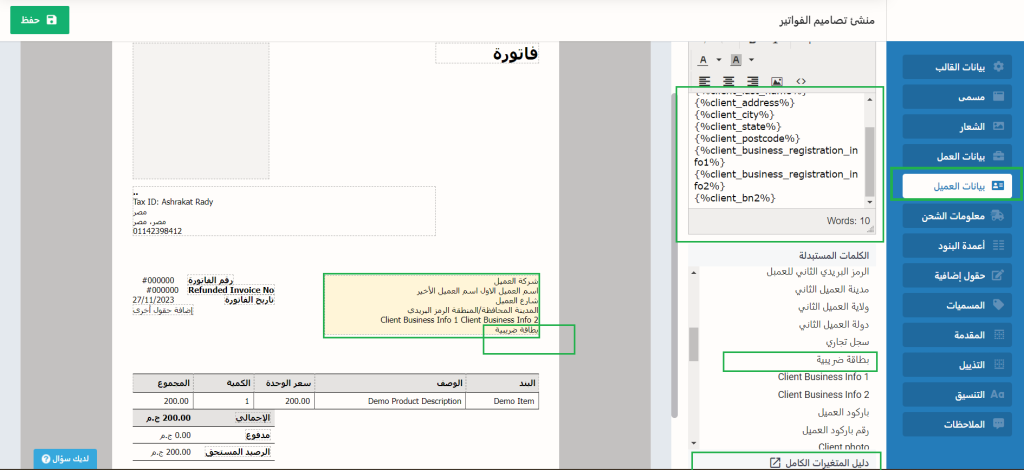
Task: Open the دليل المتغيرات الكامل link
Action: (x=811, y=462)
